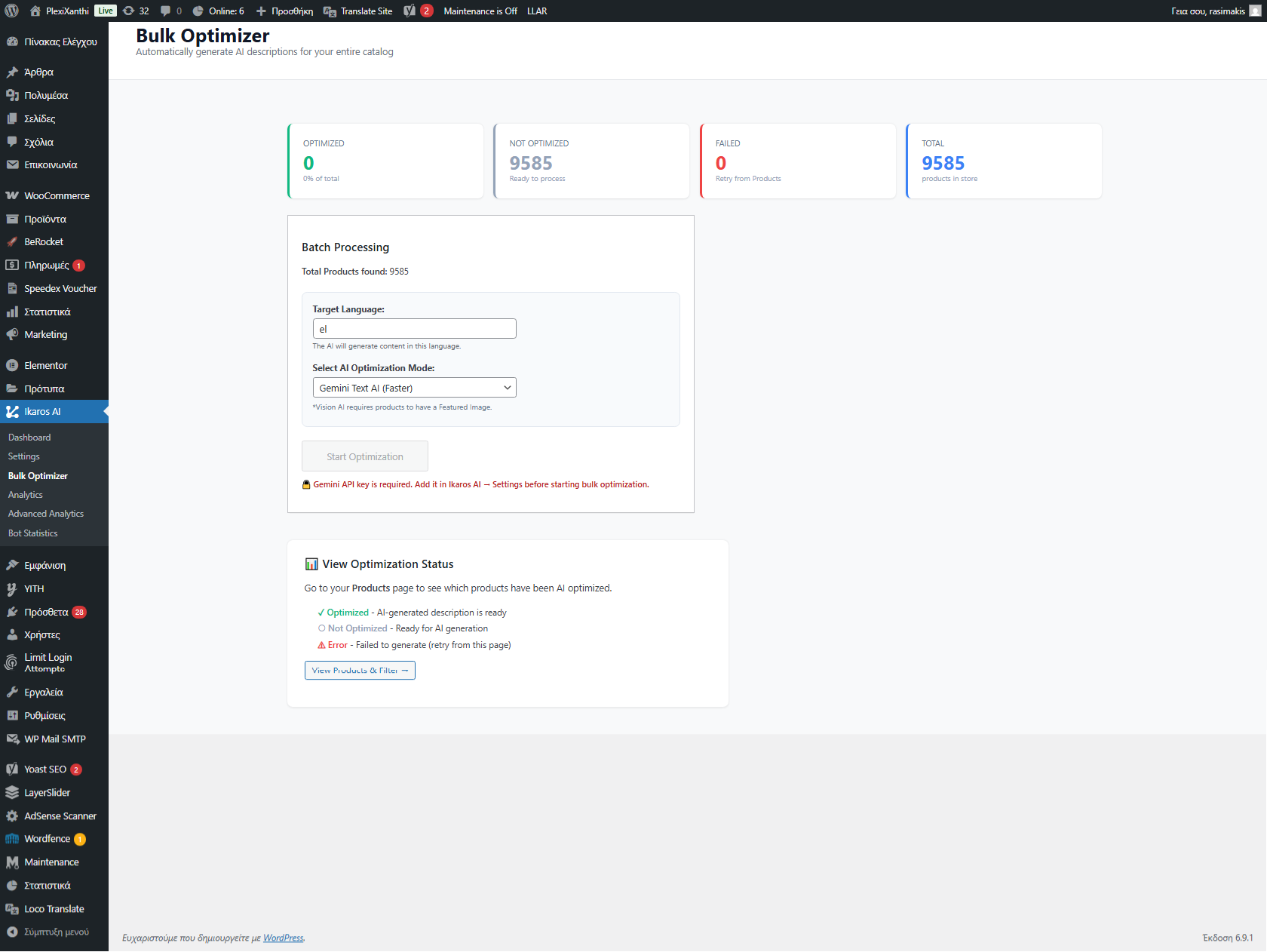1267x952 pixels.
Task: Click the Σελίδες pages icon
Action: (12, 118)
